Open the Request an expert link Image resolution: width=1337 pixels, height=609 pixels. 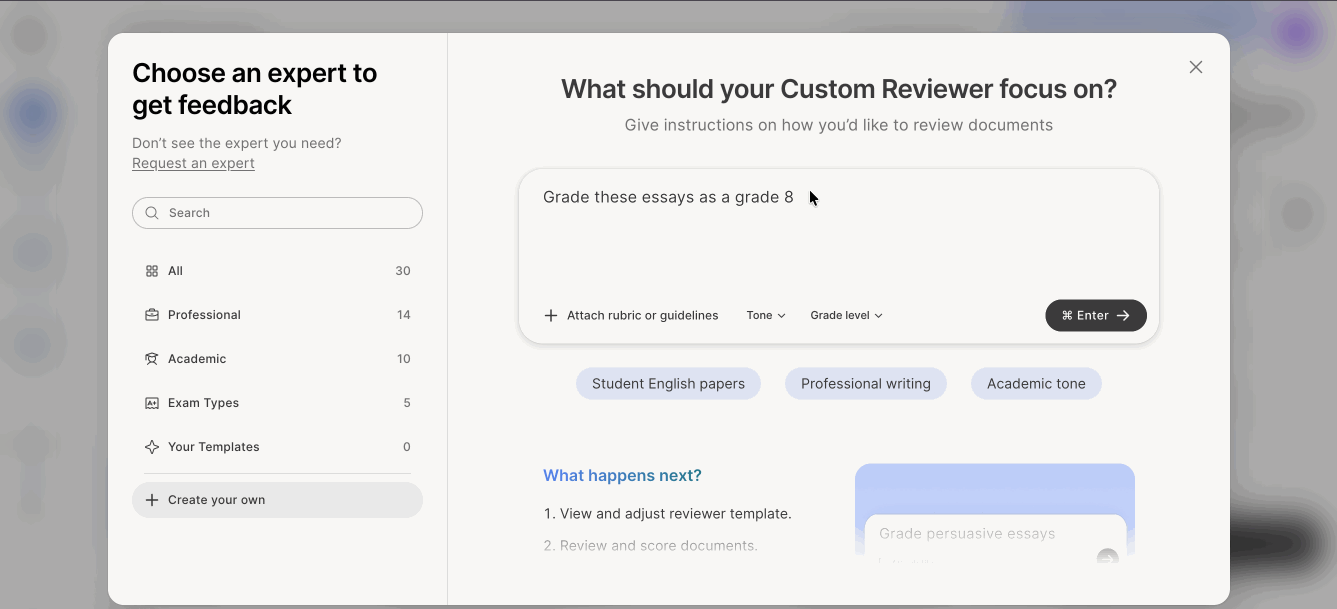(193, 163)
